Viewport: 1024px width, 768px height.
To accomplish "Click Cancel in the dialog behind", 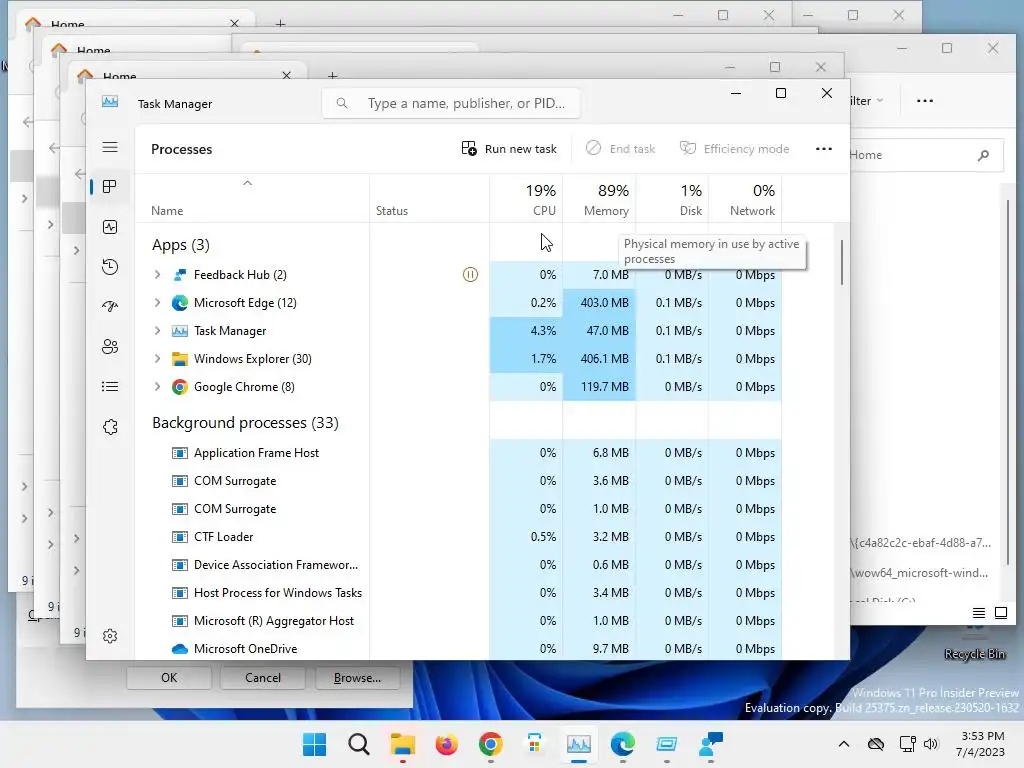I will 263,678.
